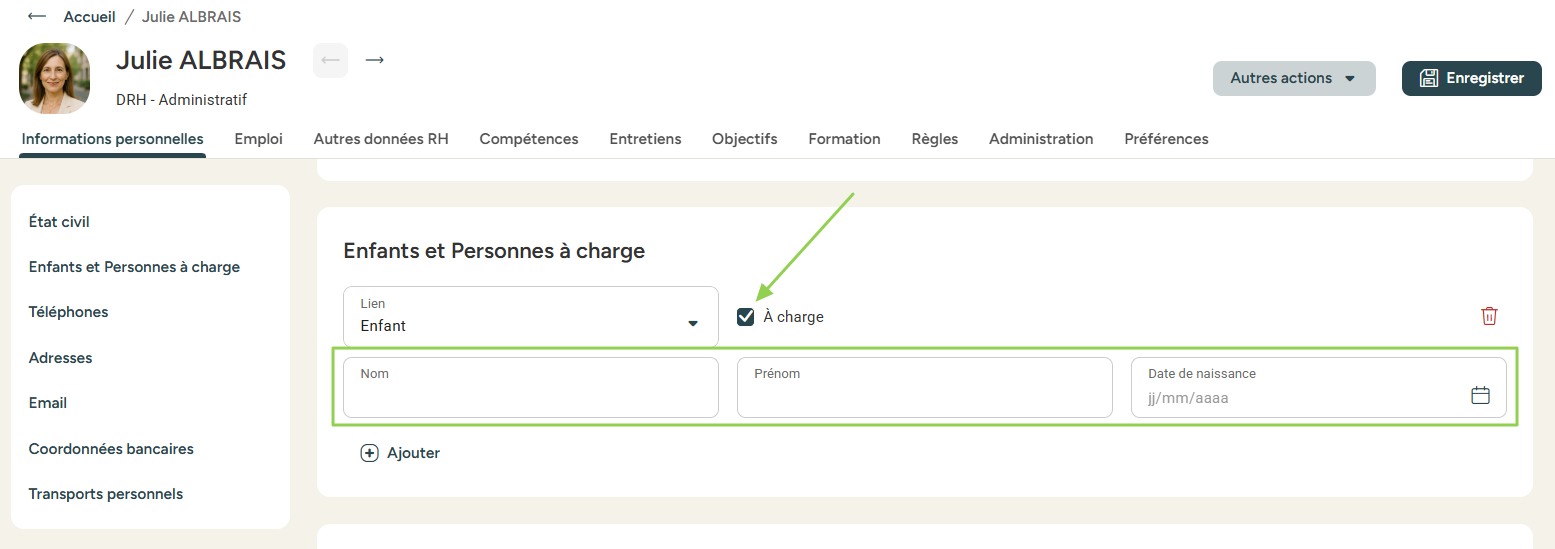
Task: Click the Enregistrer button
Action: (x=1471, y=78)
